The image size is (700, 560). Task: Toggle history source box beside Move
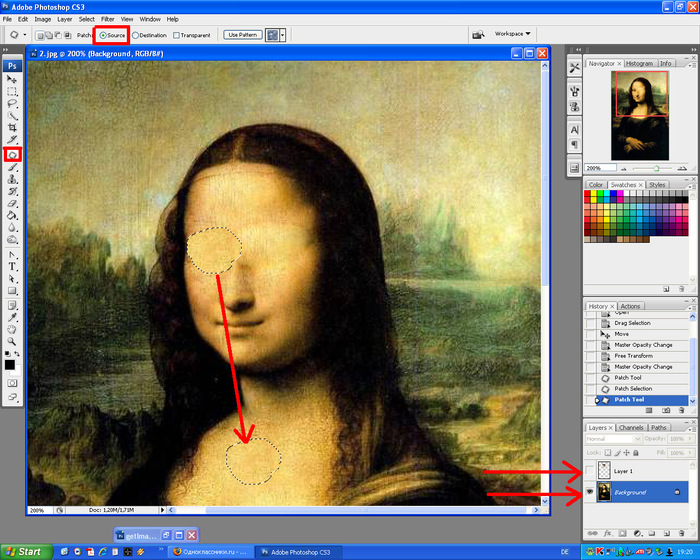click(x=591, y=334)
